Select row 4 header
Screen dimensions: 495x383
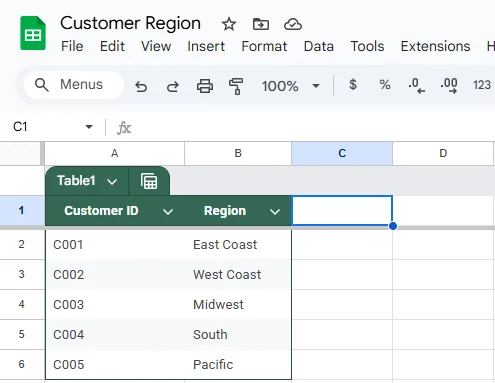tap(22, 304)
